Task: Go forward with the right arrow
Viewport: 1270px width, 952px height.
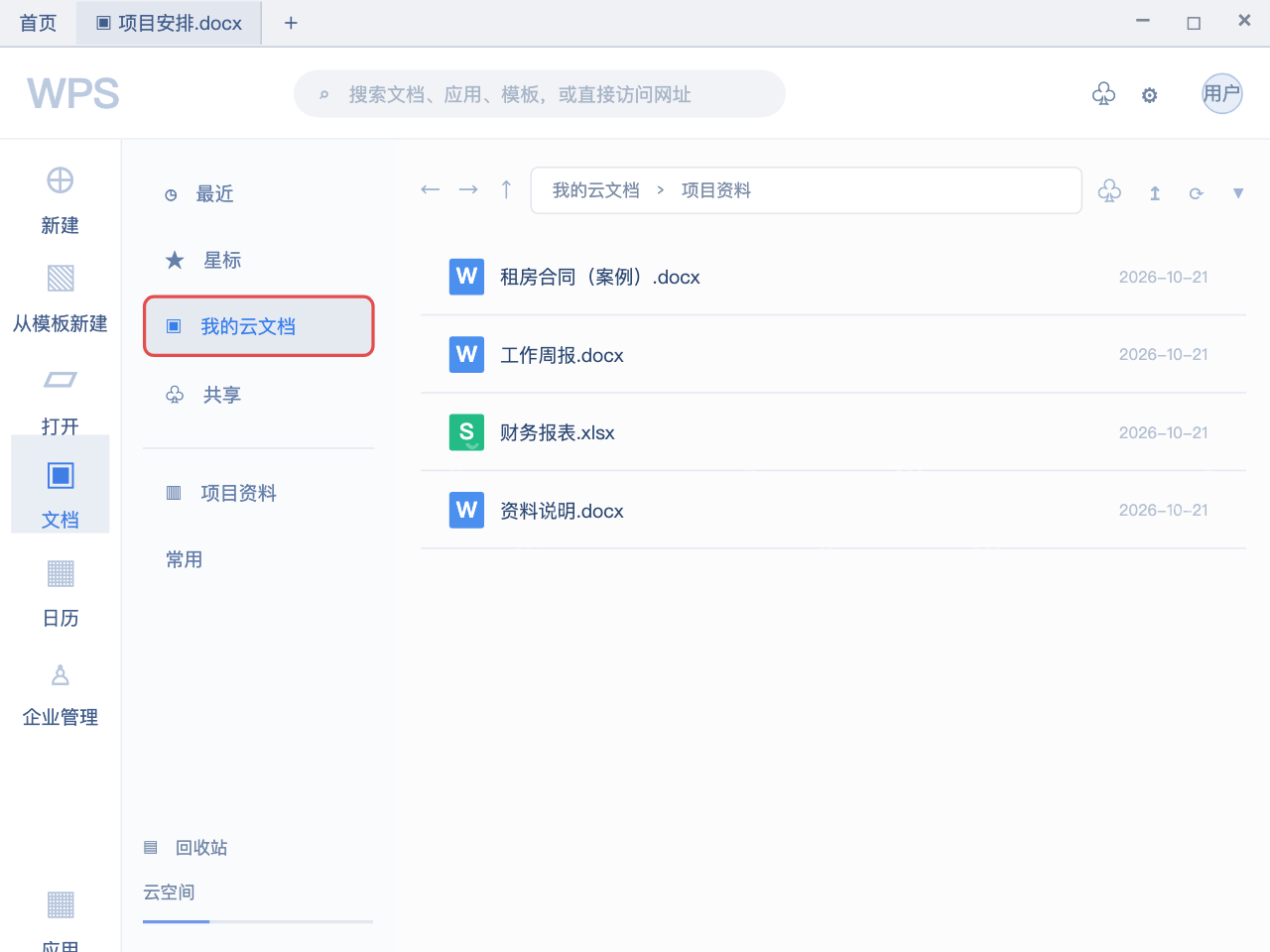Action: coord(468,189)
